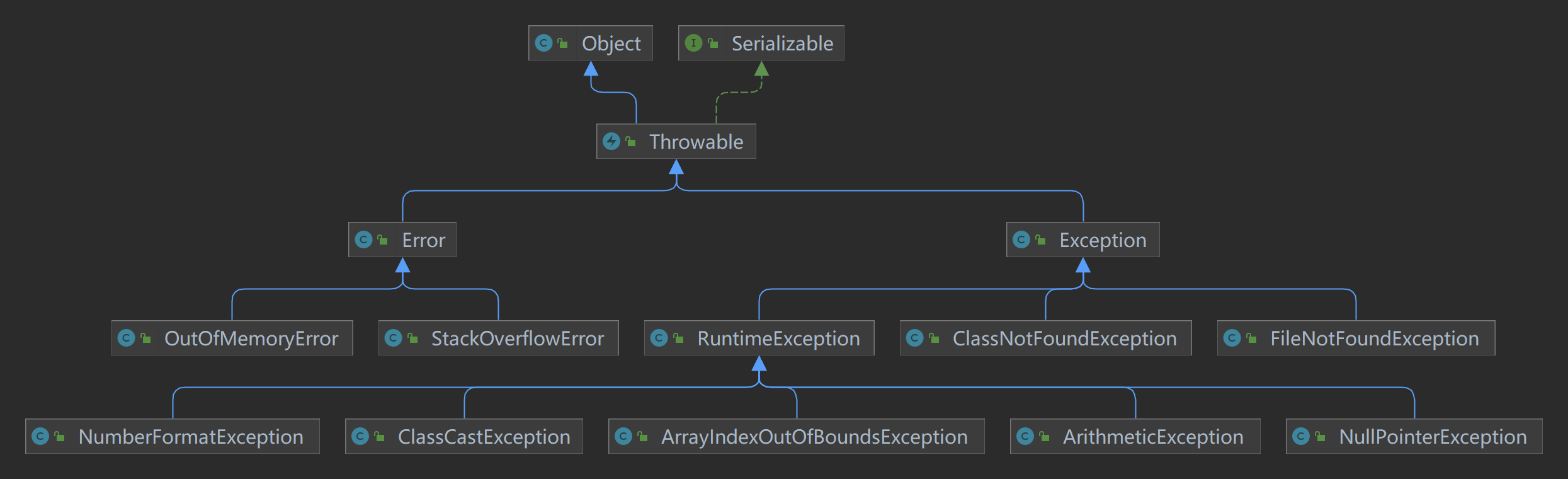
Task: Select the ArrayIndexOutOfBoundsException node label
Action: point(814,437)
